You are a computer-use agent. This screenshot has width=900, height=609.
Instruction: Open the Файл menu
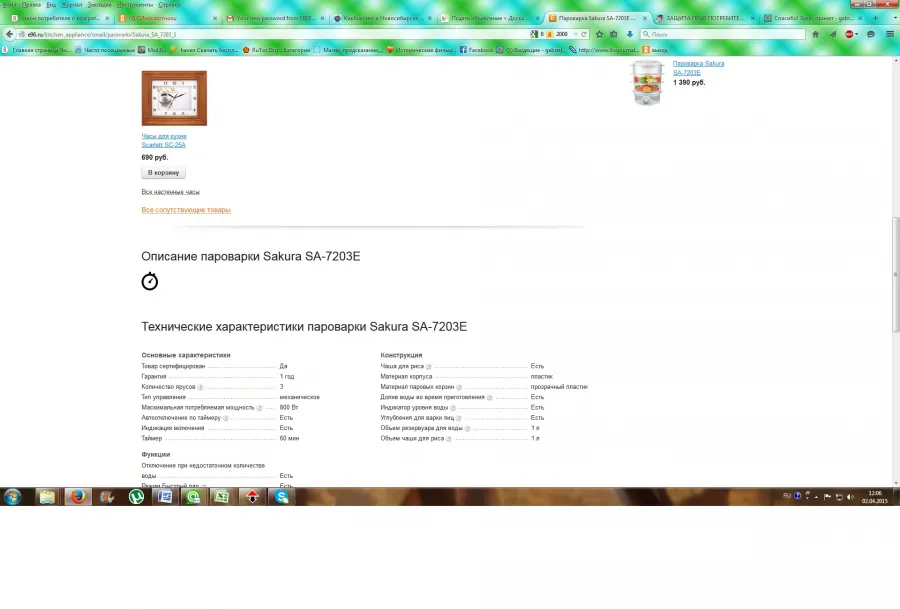[10, 5]
